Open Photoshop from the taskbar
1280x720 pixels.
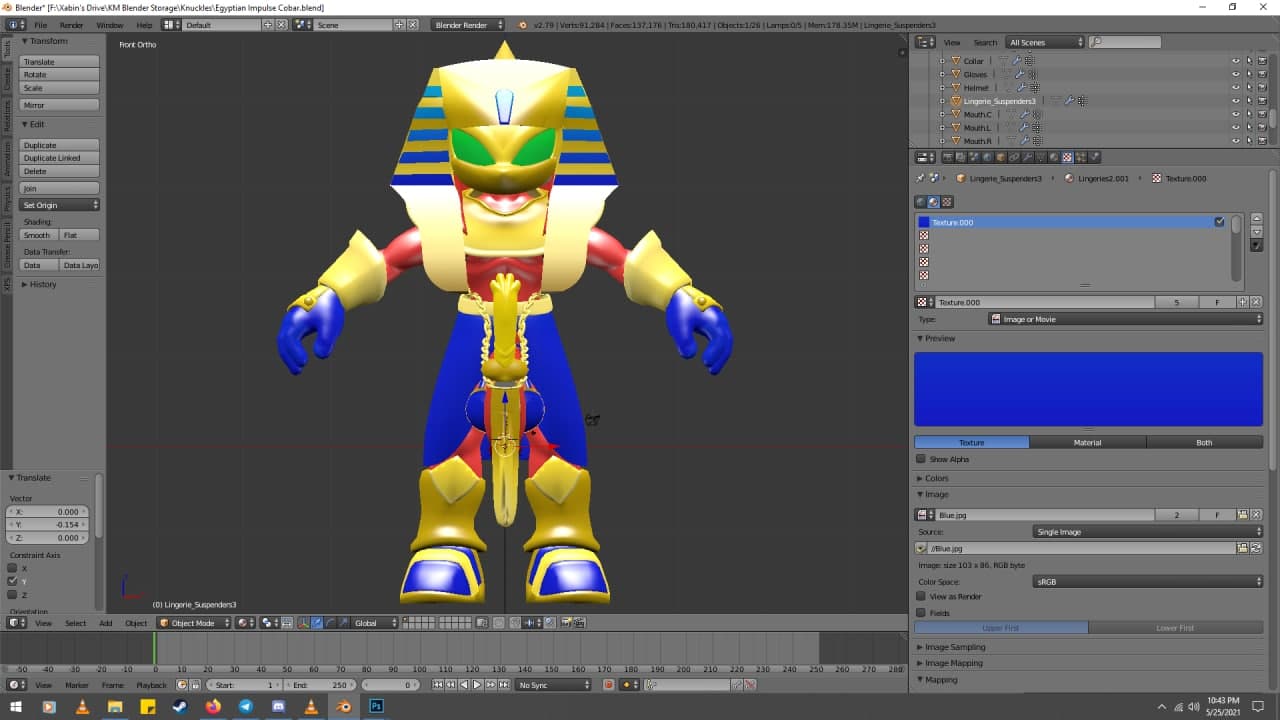(x=377, y=706)
